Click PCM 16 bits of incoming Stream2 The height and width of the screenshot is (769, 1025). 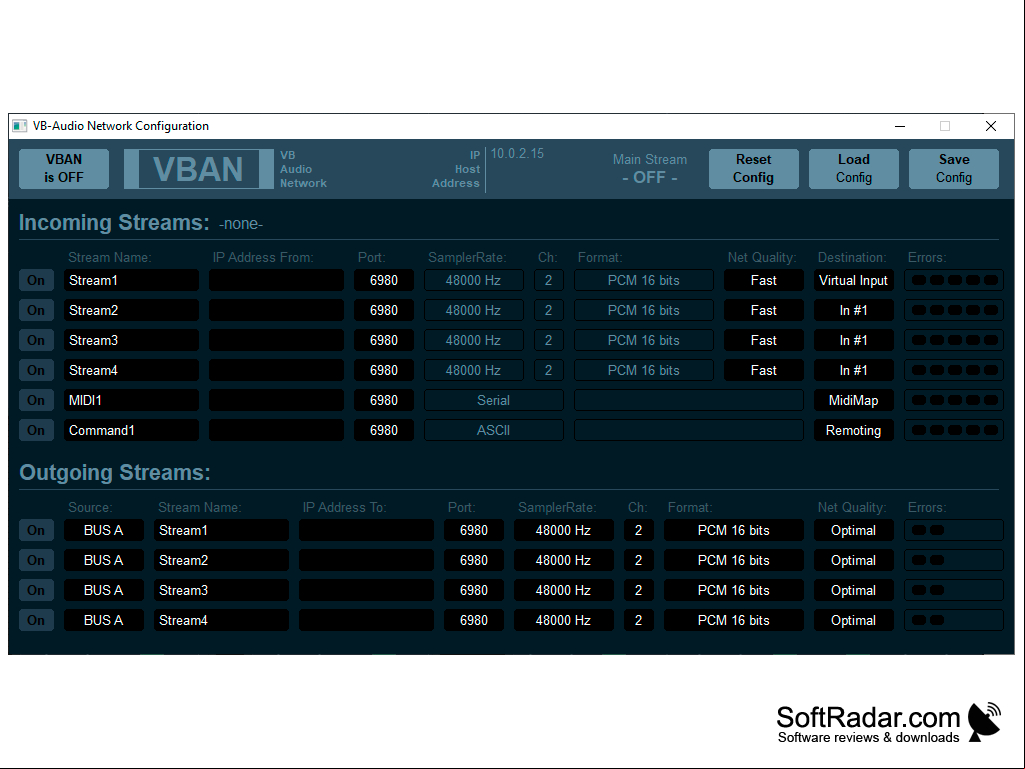click(x=643, y=310)
